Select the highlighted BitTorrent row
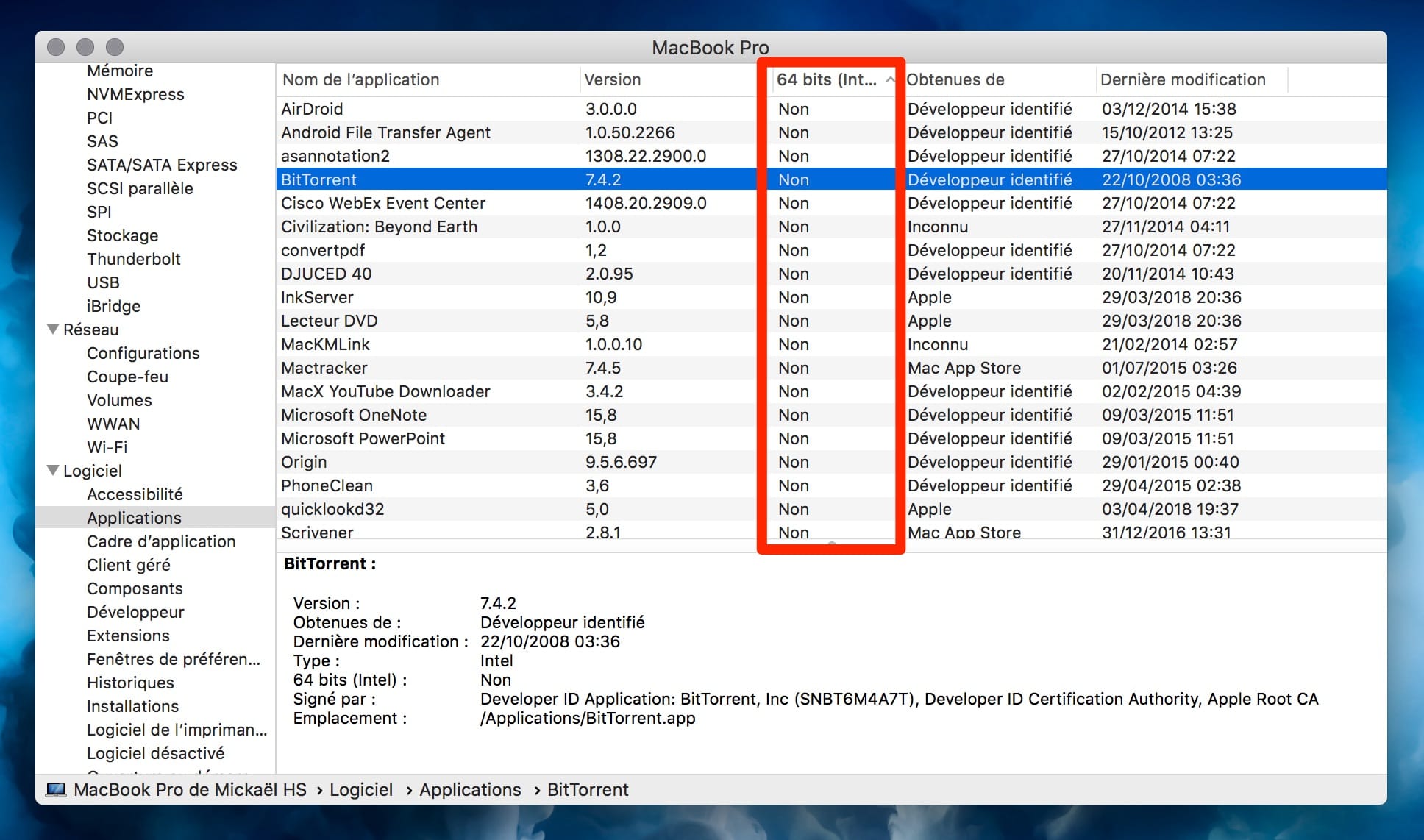 [831, 179]
